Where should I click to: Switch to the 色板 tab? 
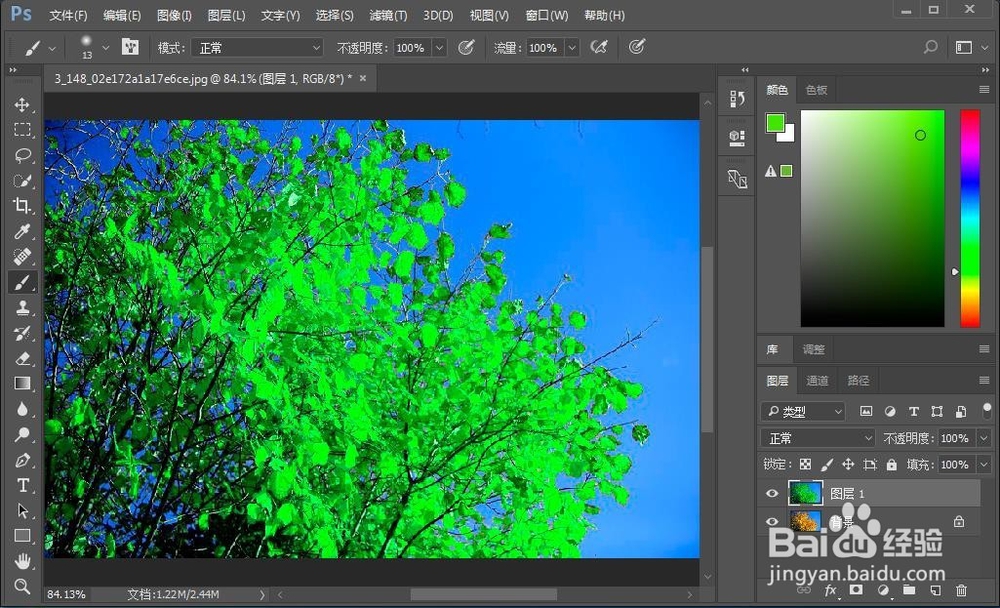816,90
